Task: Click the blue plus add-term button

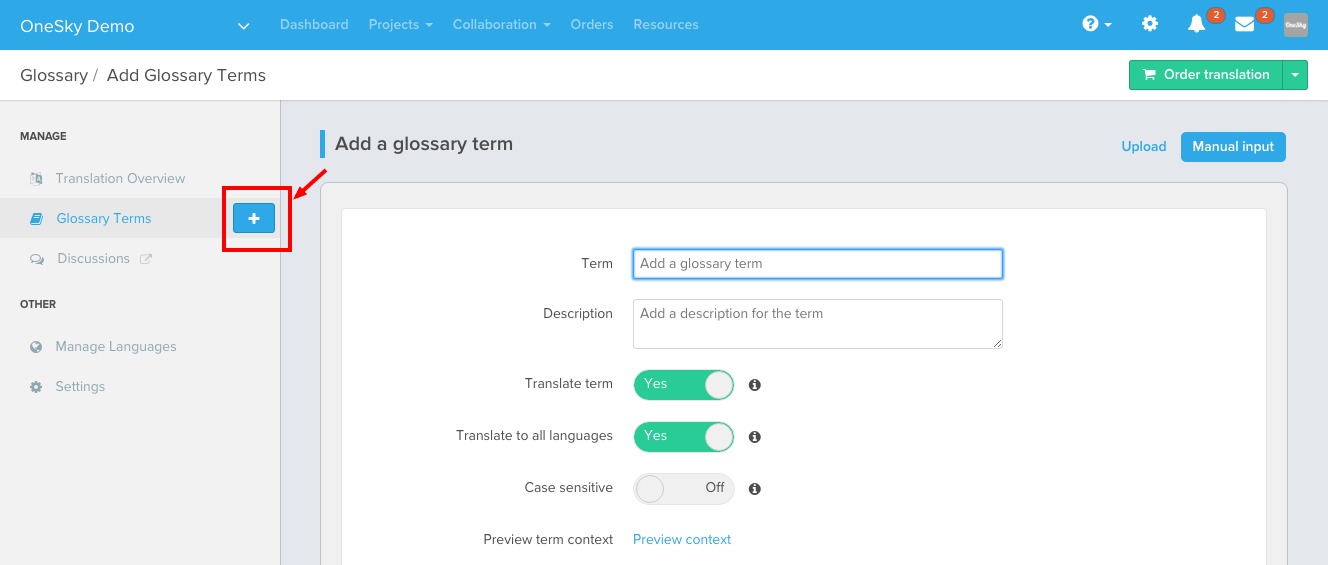Action: pos(254,218)
